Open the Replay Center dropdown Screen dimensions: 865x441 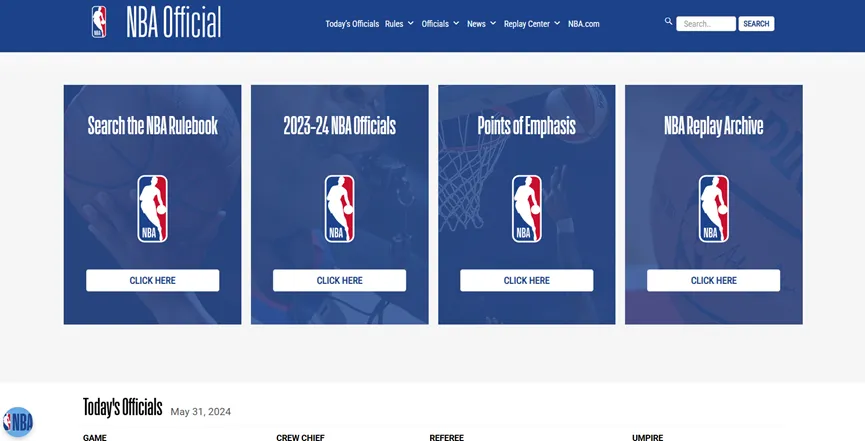(532, 24)
